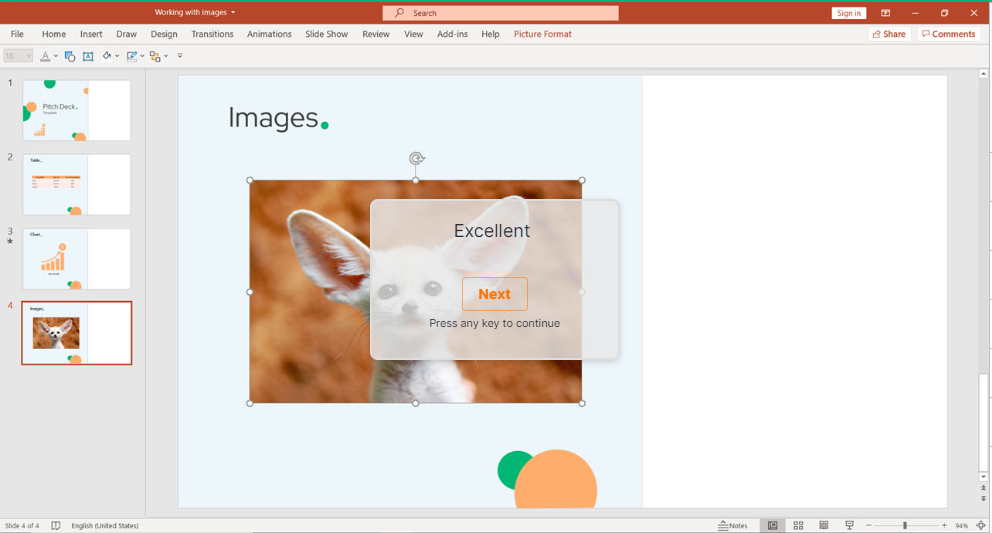Screen dimensions: 992x533
Task: Expand the Shape Fill dropdown arrow
Action: point(117,56)
